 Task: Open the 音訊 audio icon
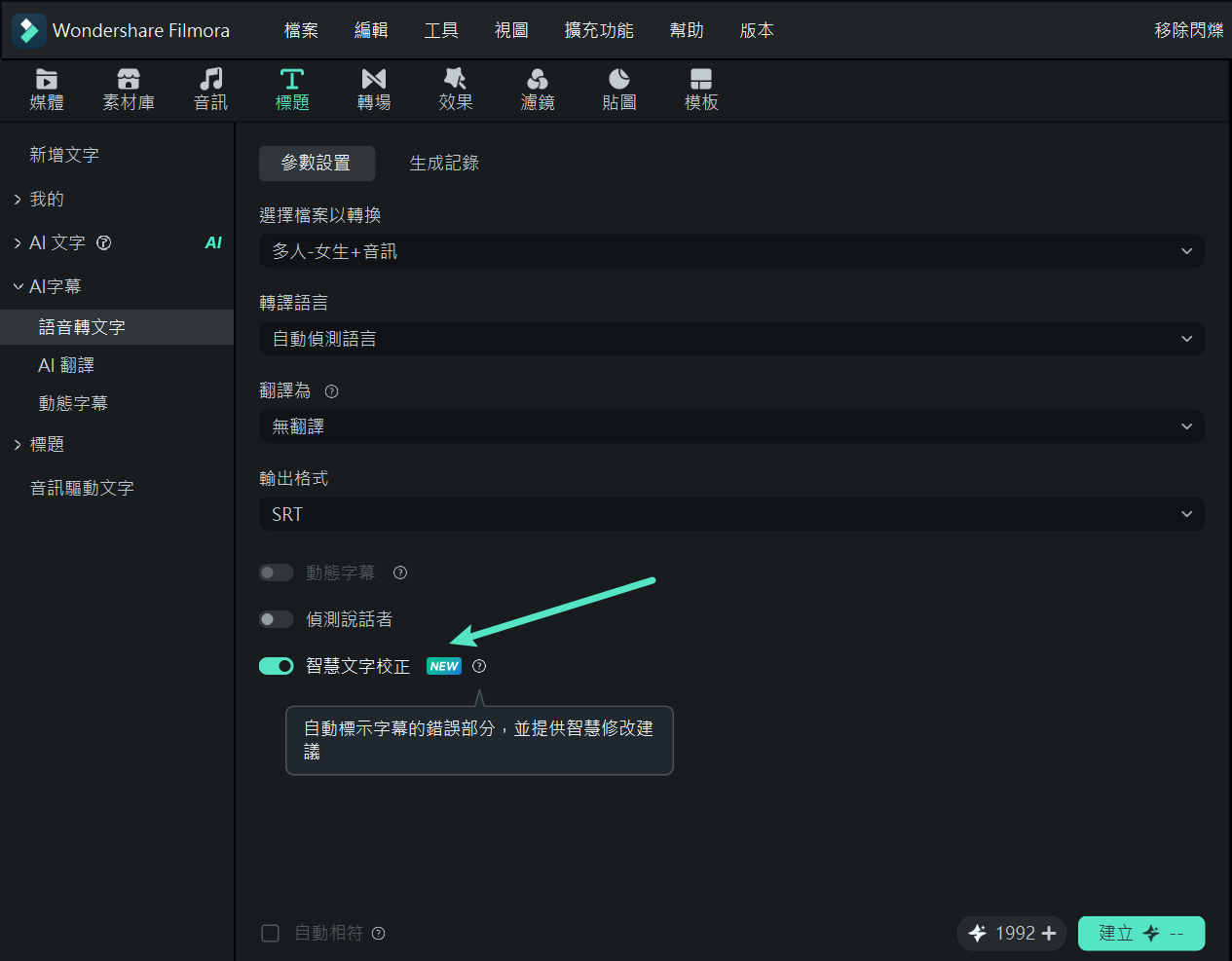(x=210, y=79)
